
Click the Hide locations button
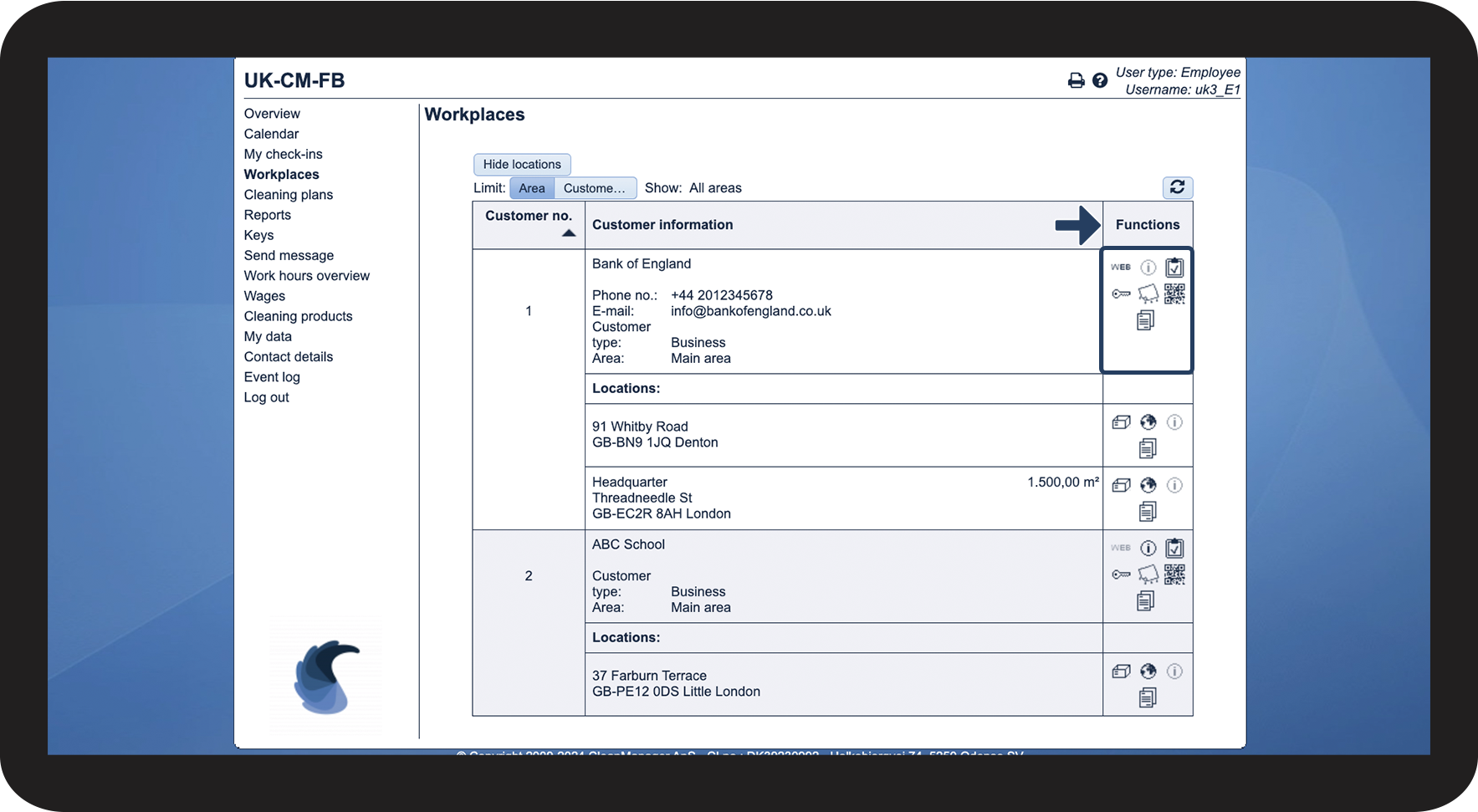(522, 165)
